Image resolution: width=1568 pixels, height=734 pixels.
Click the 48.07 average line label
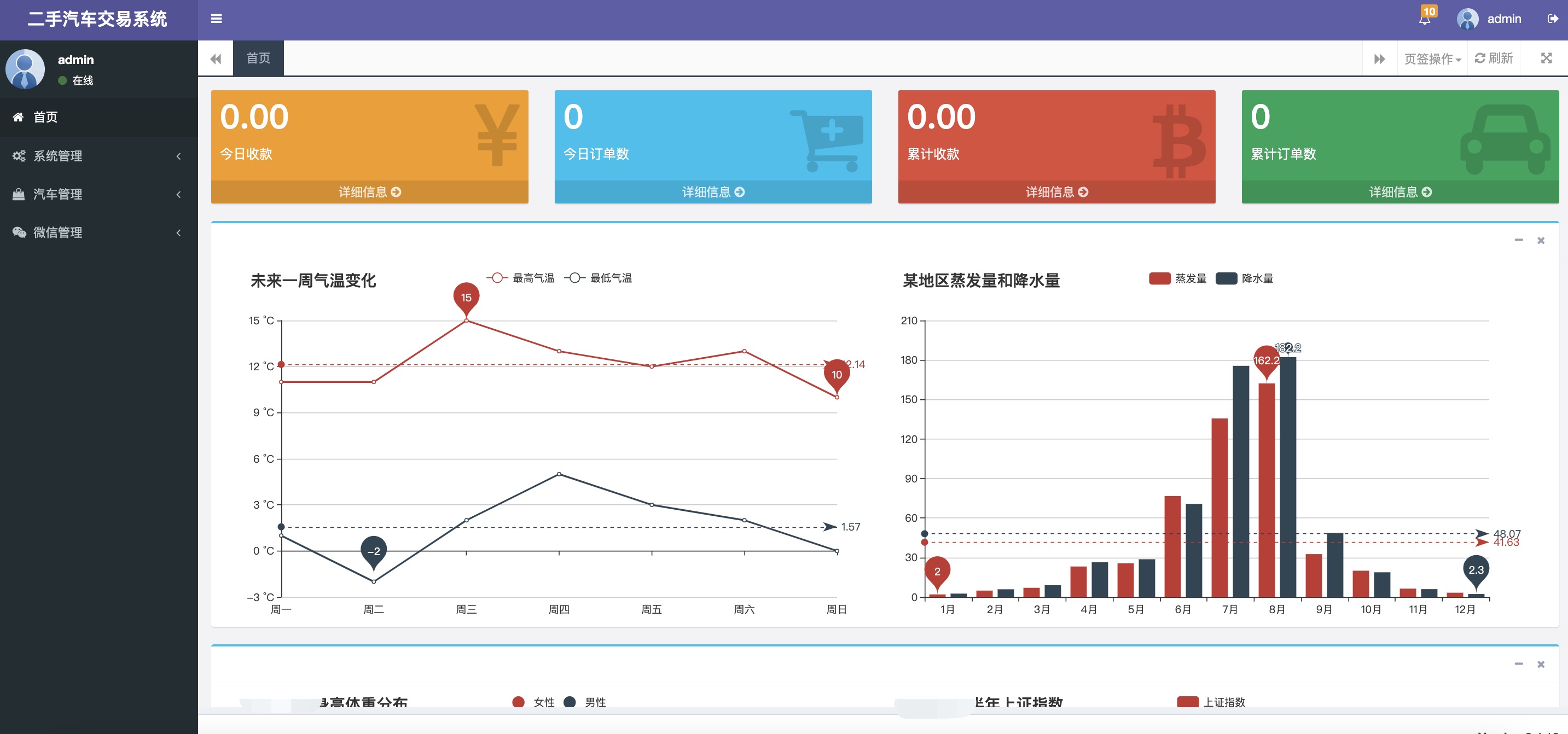(1507, 533)
